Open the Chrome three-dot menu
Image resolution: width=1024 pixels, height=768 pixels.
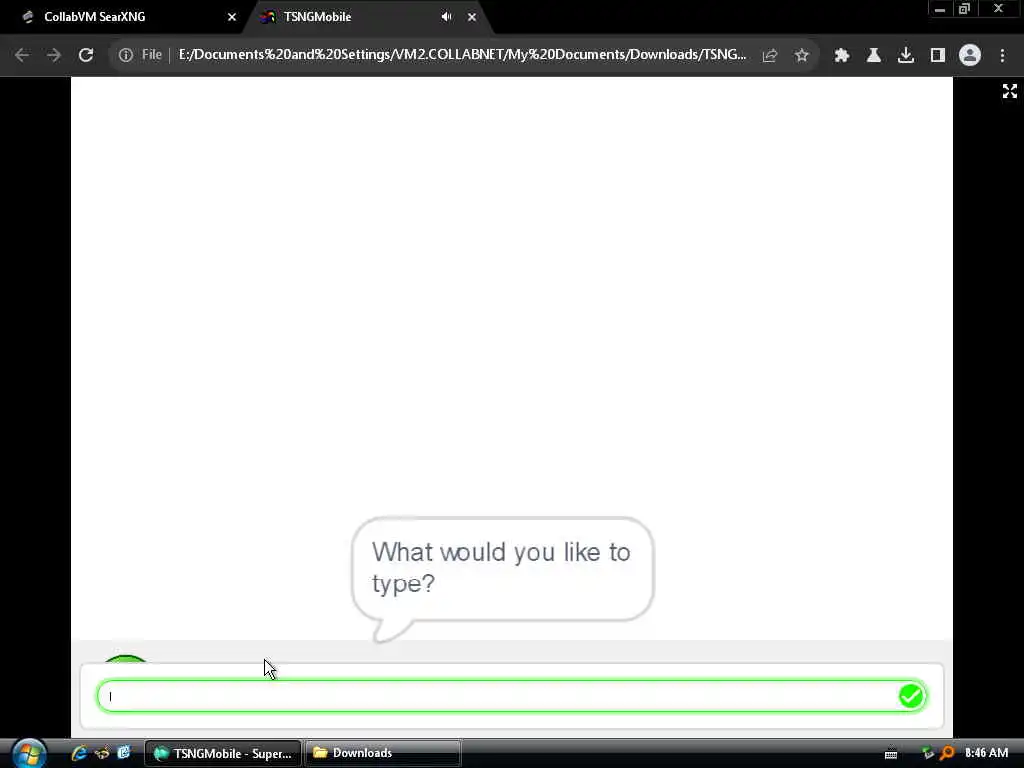1002,56
